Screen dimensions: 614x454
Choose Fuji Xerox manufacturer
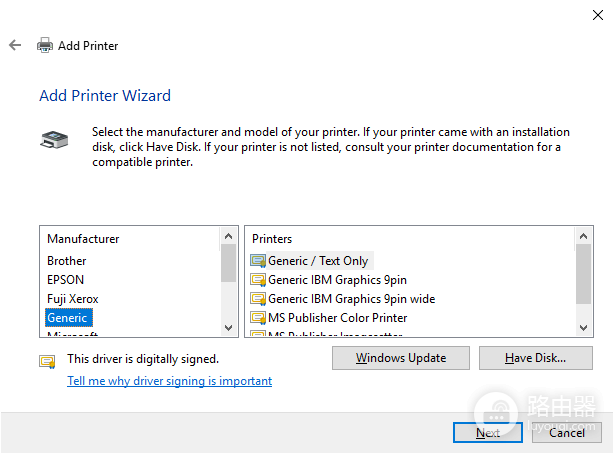coord(72,299)
